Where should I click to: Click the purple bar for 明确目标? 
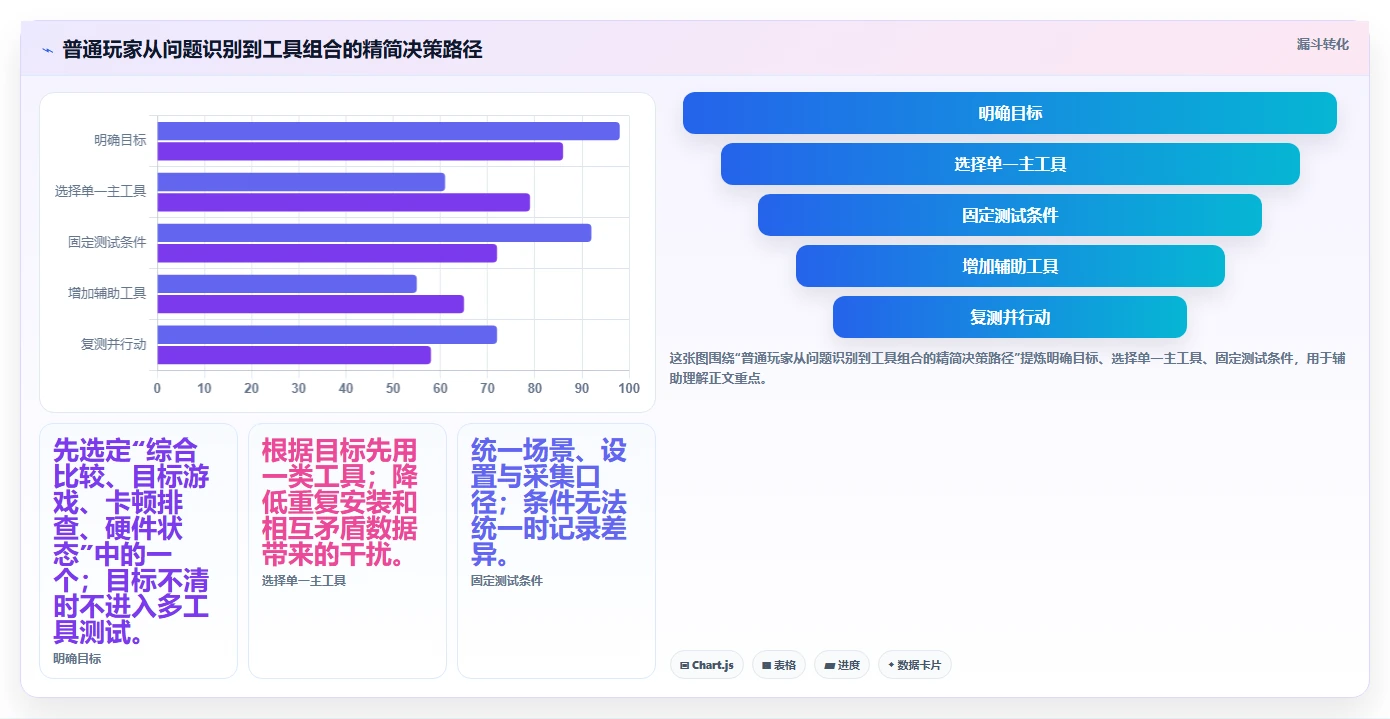360,151
